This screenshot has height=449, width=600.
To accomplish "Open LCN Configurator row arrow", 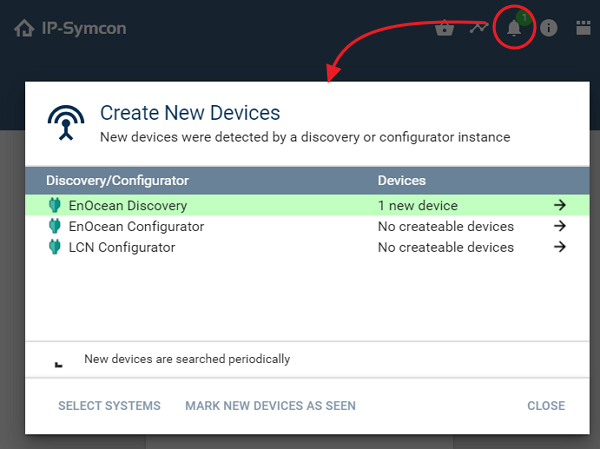I will 560,247.
